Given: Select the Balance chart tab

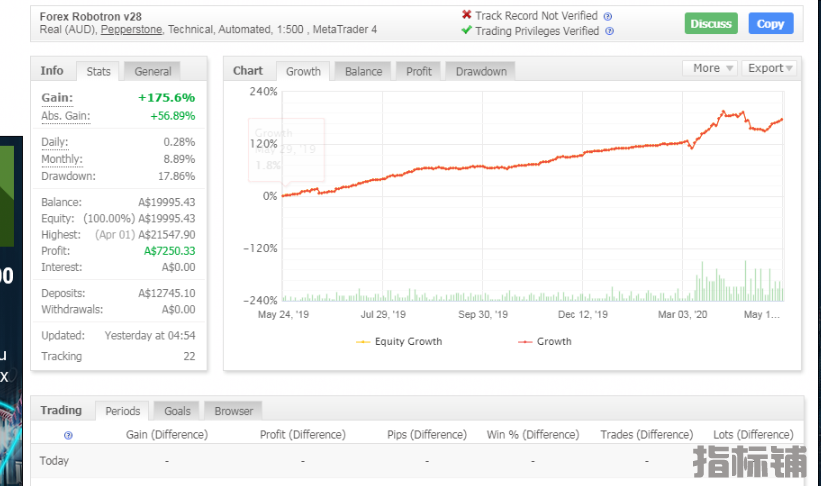Looking at the screenshot, I should tap(363, 71).
